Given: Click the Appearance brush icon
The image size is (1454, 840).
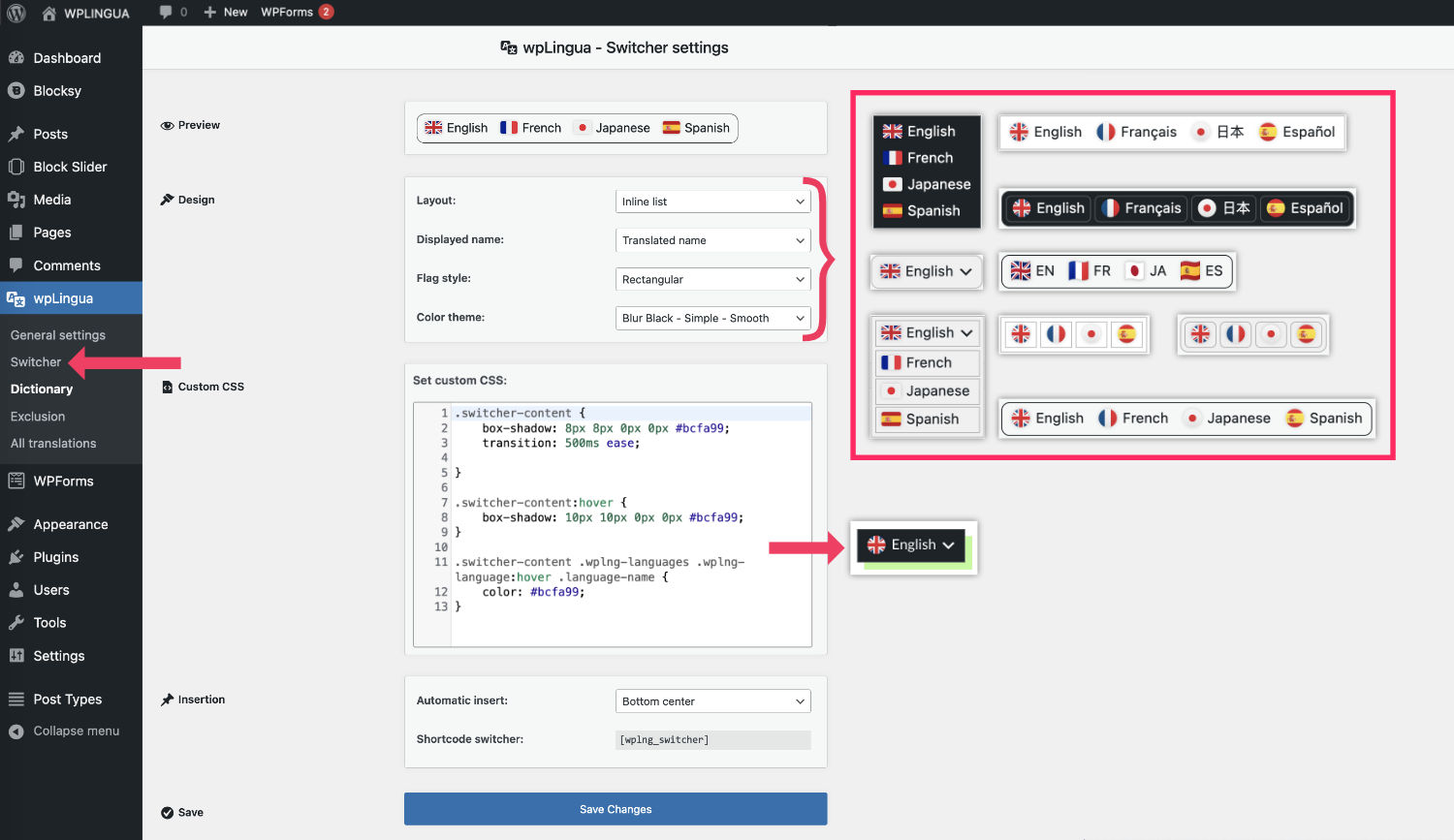Looking at the screenshot, I should [x=16, y=524].
